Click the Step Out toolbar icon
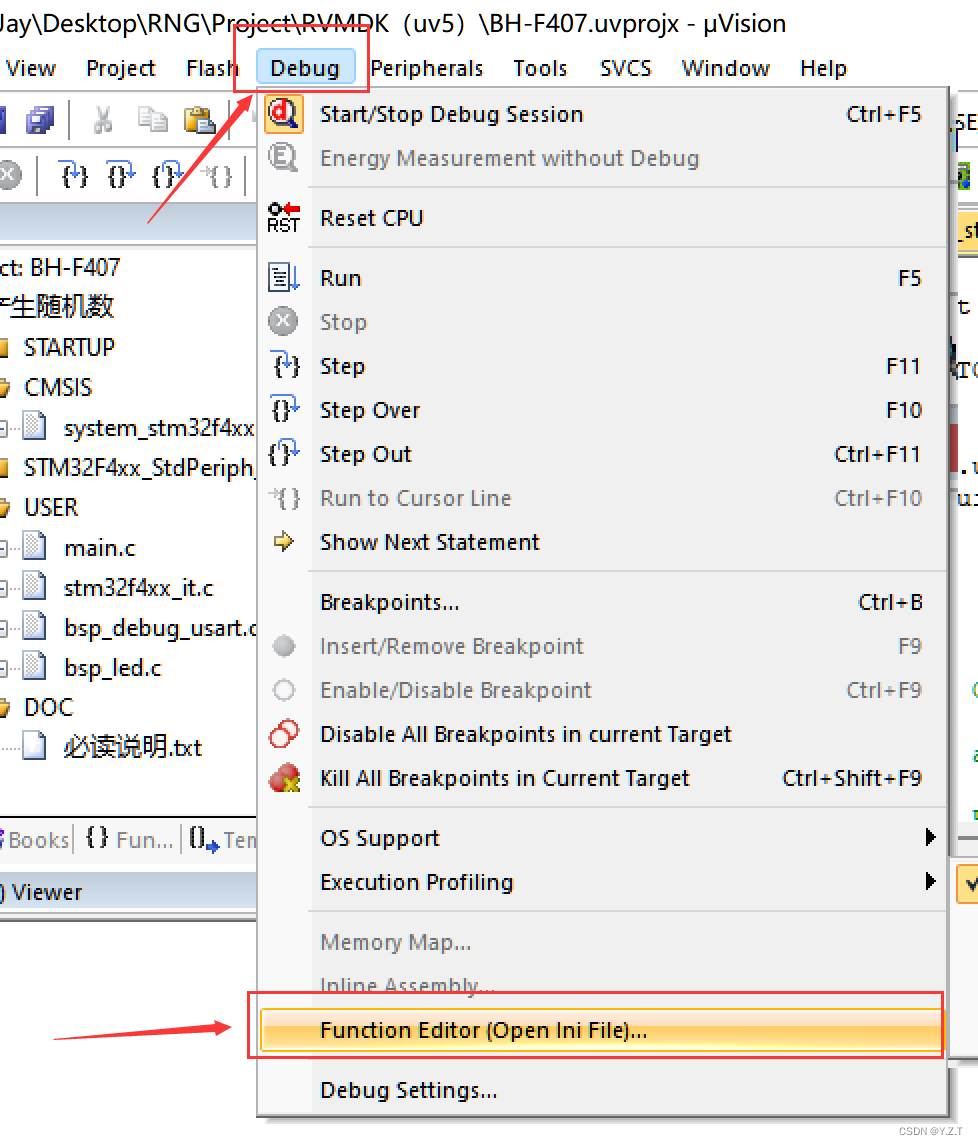The image size is (978, 1145). coord(167,175)
